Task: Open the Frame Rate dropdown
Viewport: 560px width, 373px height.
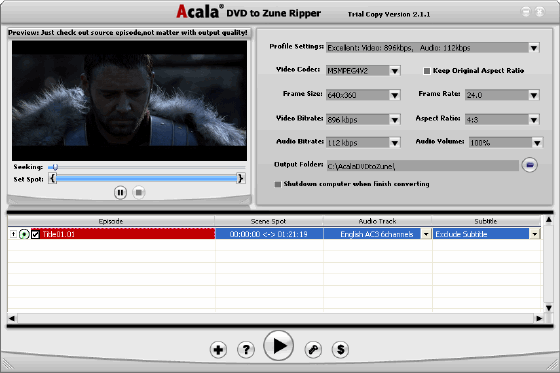Action: tap(534, 95)
